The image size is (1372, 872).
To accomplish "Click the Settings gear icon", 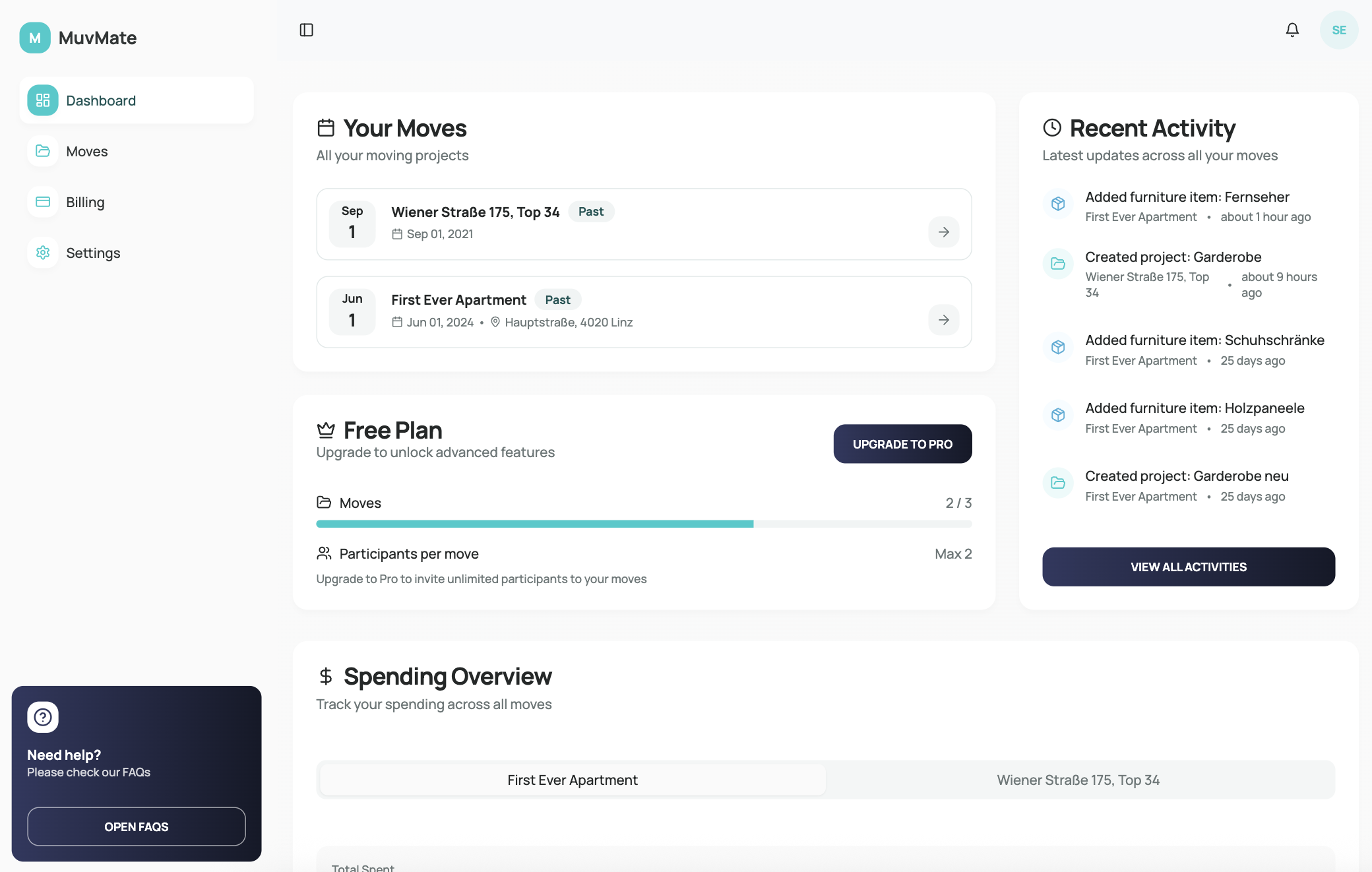I will 43,253.
